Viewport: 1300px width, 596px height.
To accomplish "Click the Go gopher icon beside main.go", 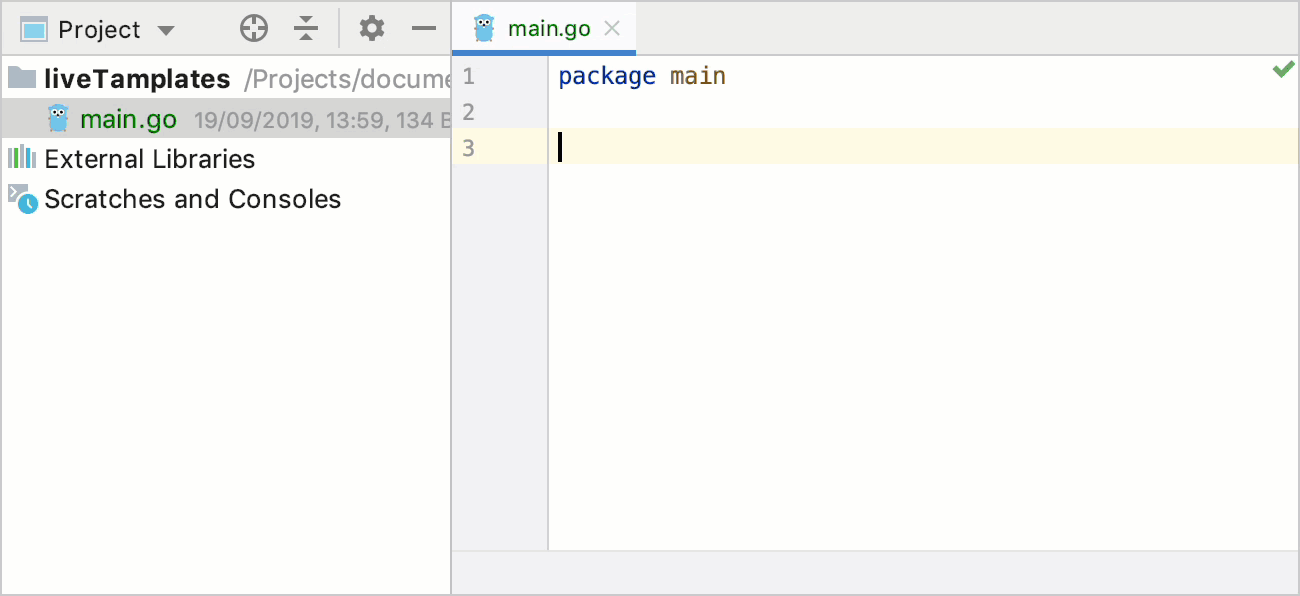I will (57, 118).
